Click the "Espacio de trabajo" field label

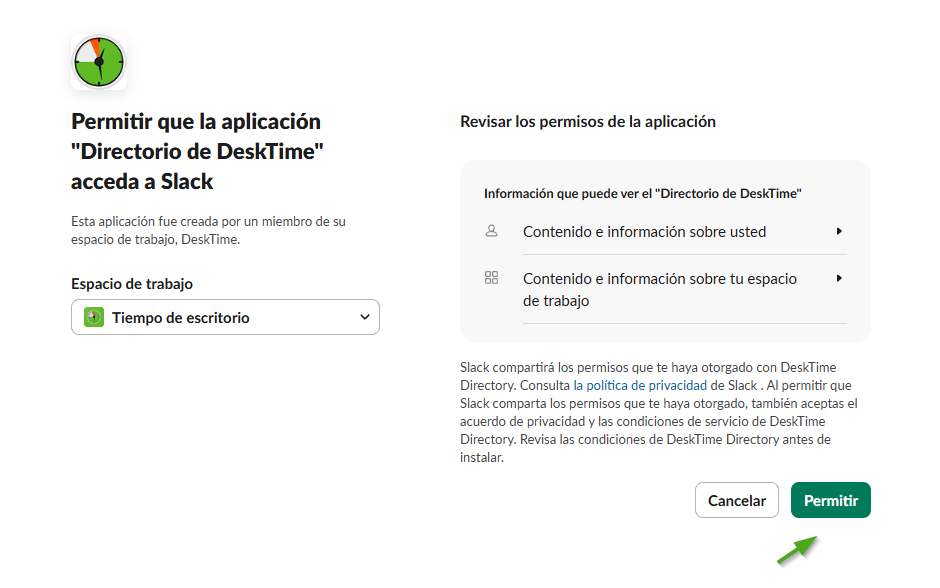(132, 284)
